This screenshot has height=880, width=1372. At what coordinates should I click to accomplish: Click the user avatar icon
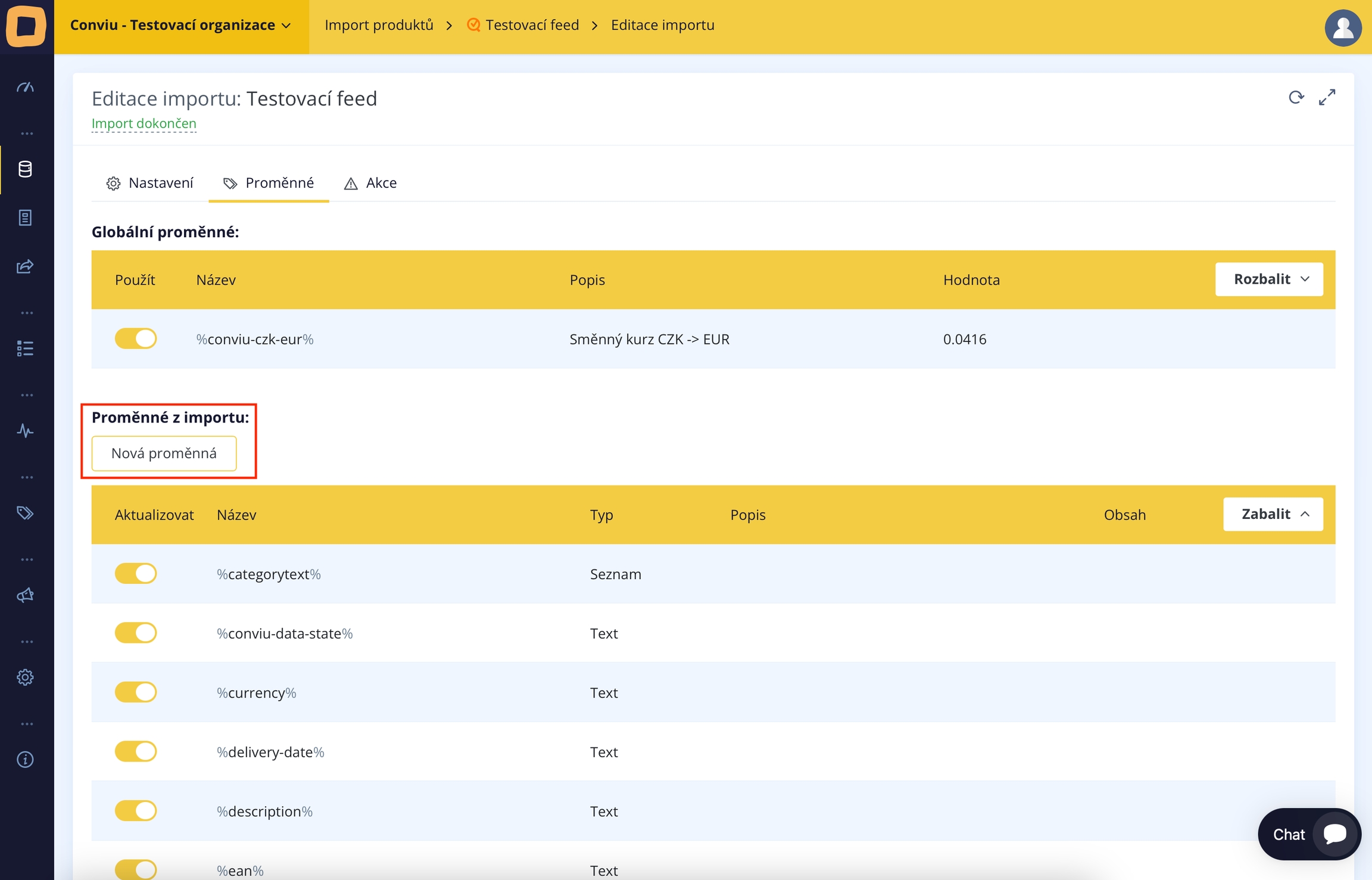pyautogui.click(x=1342, y=27)
